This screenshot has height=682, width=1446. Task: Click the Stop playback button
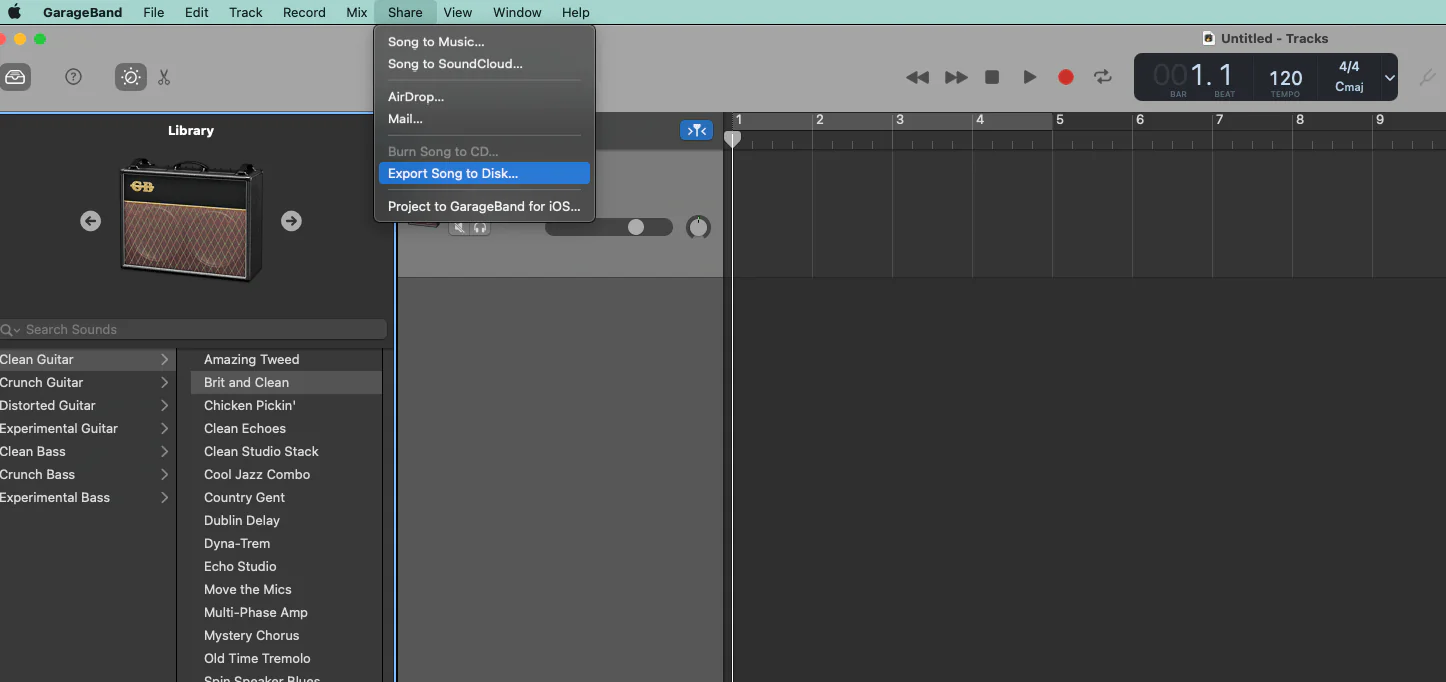click(992, 76)
